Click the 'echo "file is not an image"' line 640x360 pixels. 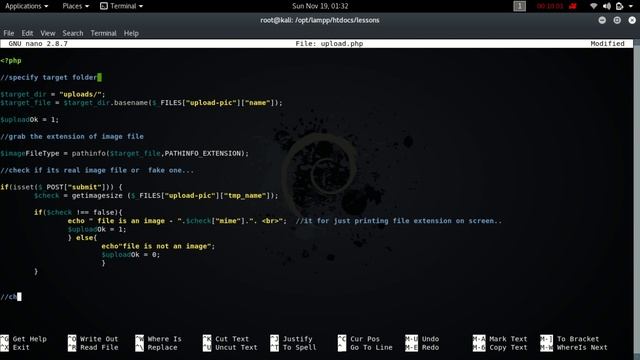pyautogui.click(x=158, y=246)
